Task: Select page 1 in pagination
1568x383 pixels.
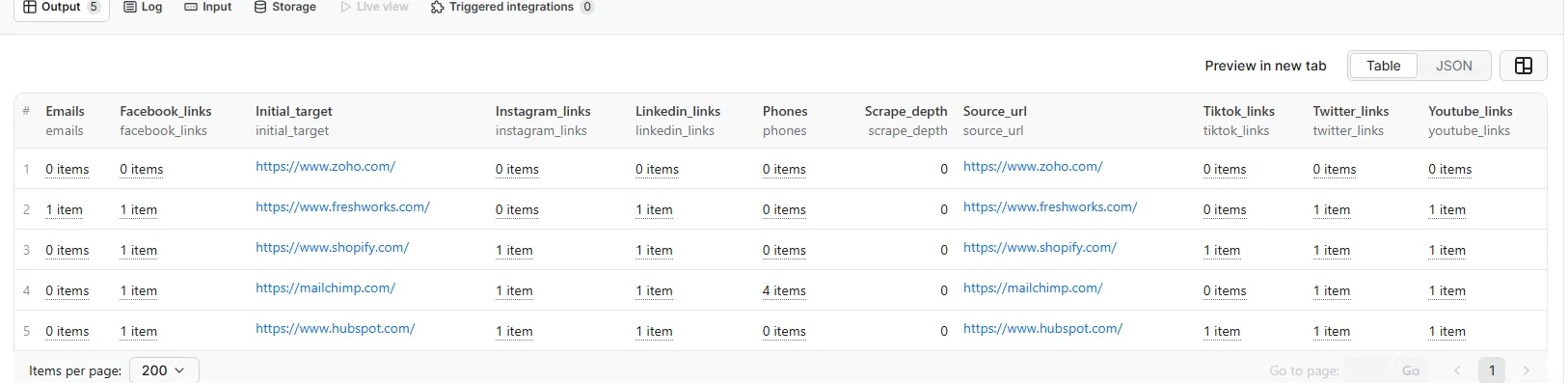Action: (x=1492, y=370)
